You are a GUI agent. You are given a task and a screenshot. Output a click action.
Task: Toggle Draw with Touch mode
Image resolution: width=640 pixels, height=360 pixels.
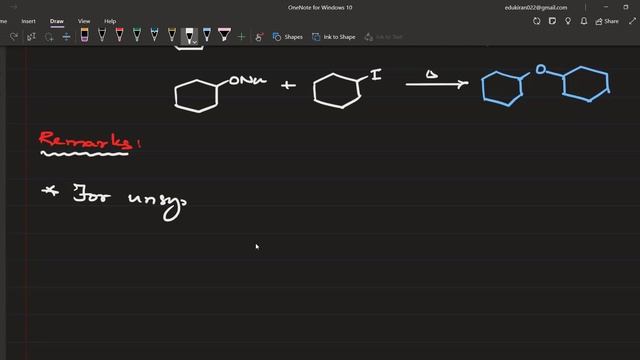coord(259,37)
